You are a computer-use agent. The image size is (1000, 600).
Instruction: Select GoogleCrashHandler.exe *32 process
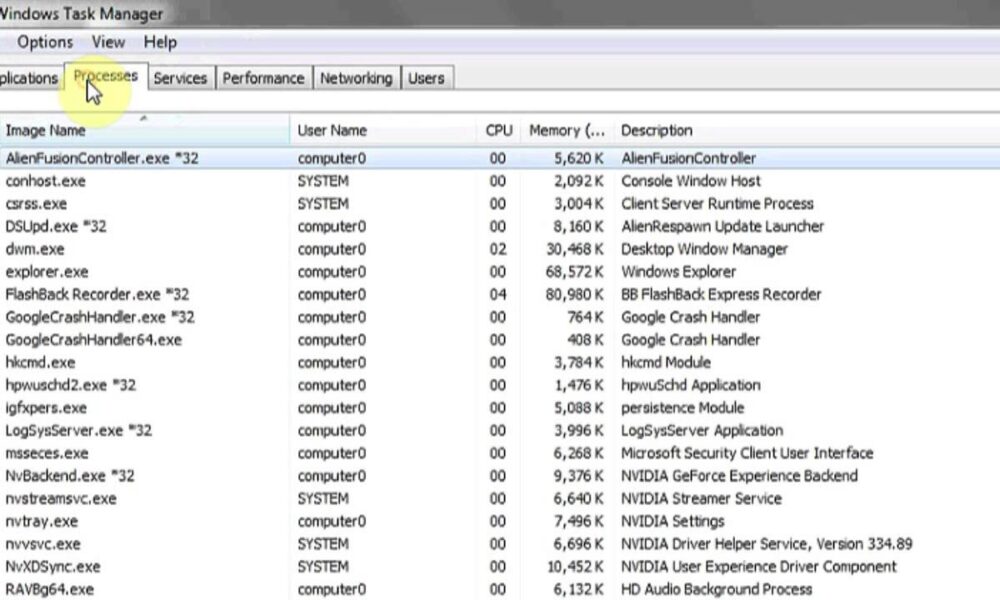[500, 317]
